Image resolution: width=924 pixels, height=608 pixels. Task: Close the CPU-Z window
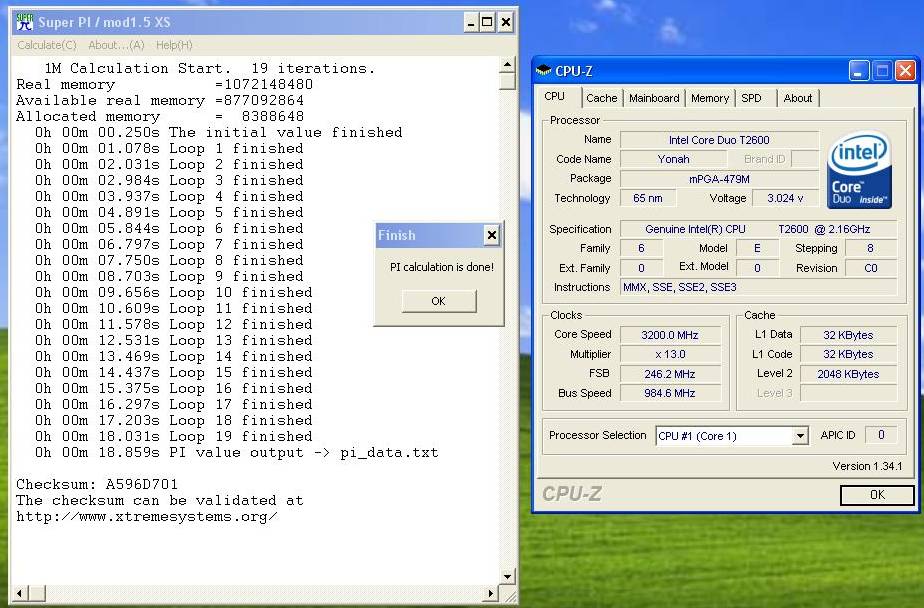(905, 71)
